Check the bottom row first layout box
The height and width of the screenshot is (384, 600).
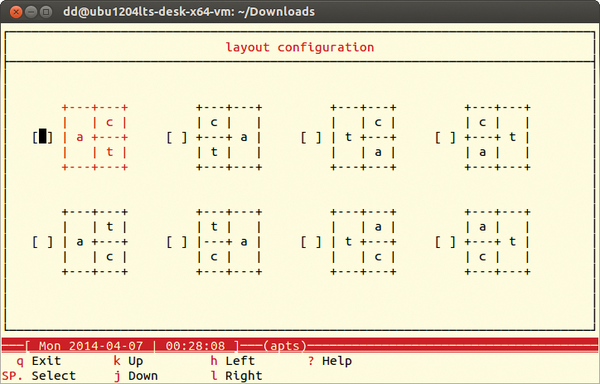tap(42, 241)
